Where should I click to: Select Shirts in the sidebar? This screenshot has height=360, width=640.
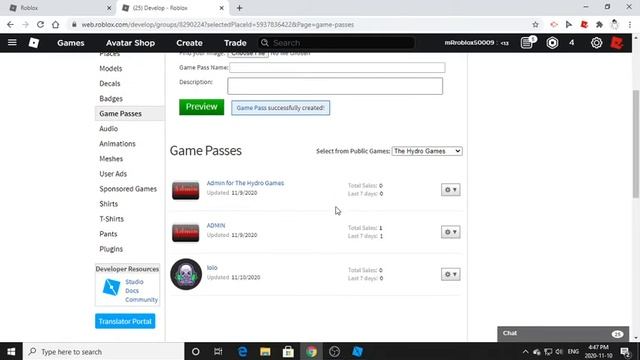(109, 204)
